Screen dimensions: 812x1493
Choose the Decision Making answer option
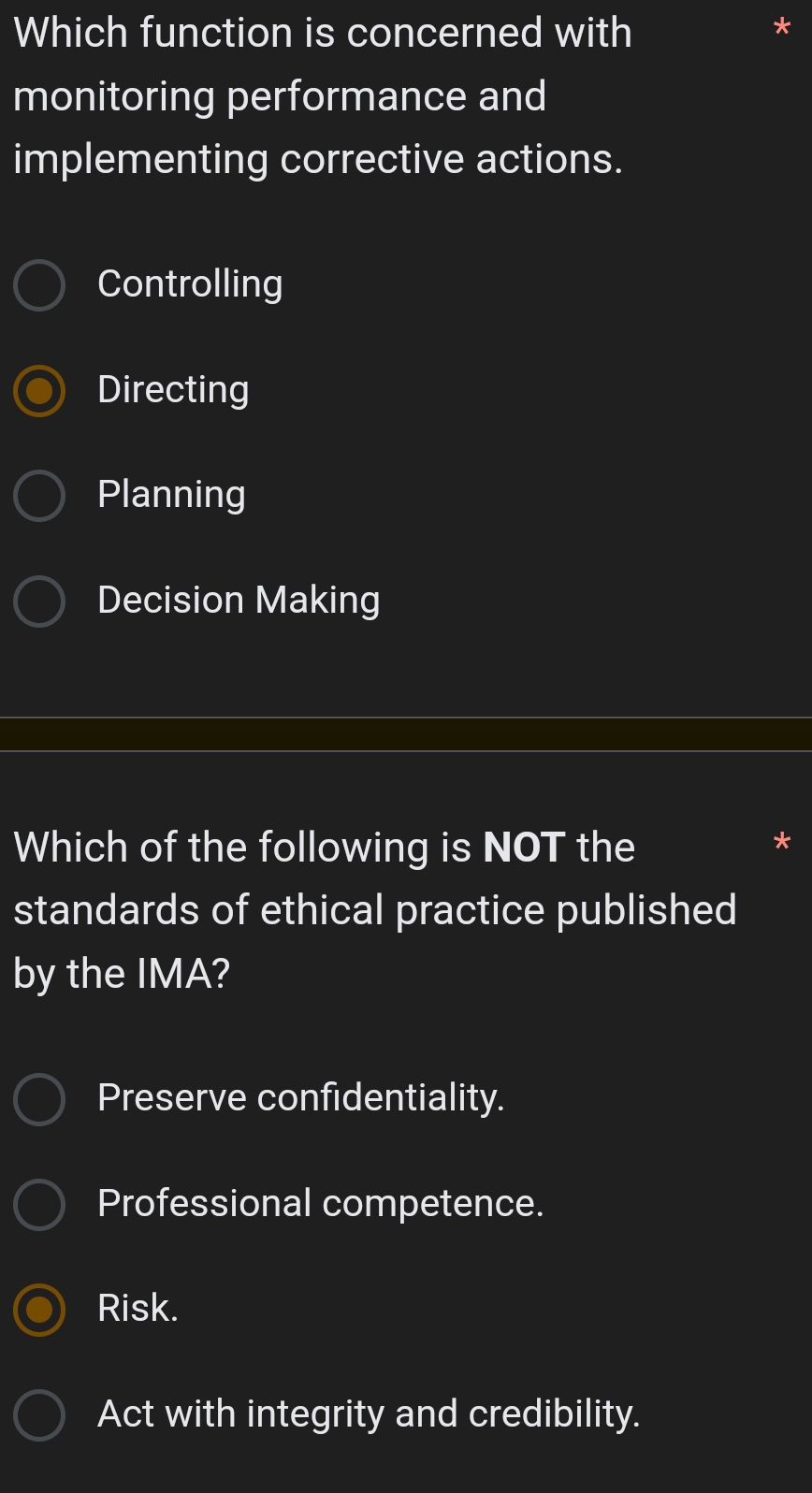(39, 602)
